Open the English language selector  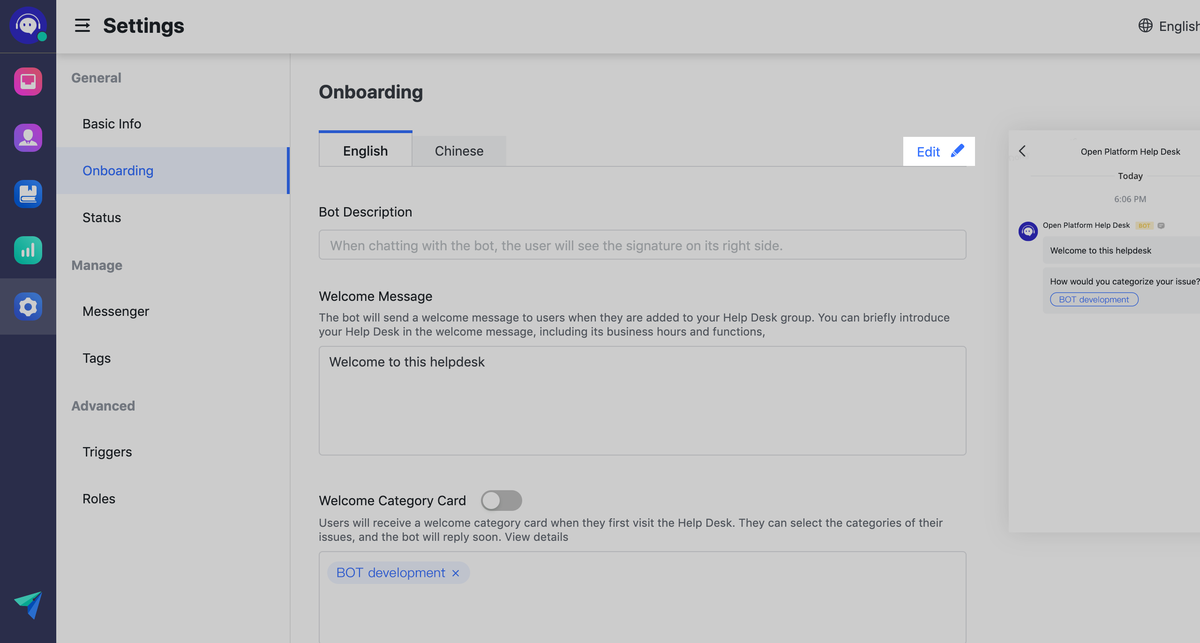point(1168,26)
